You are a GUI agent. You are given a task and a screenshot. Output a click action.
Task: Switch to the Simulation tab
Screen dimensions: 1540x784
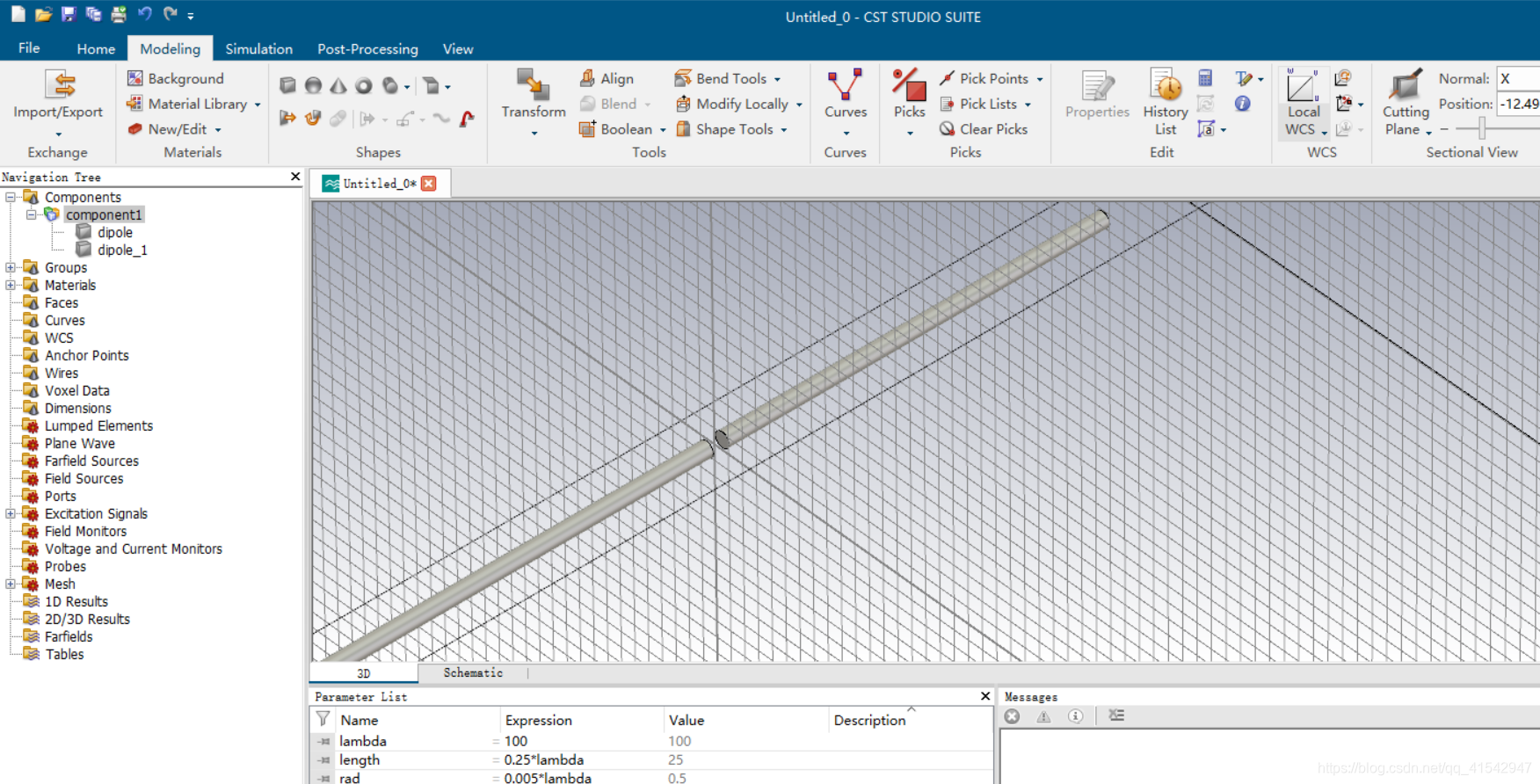point(258,49)
